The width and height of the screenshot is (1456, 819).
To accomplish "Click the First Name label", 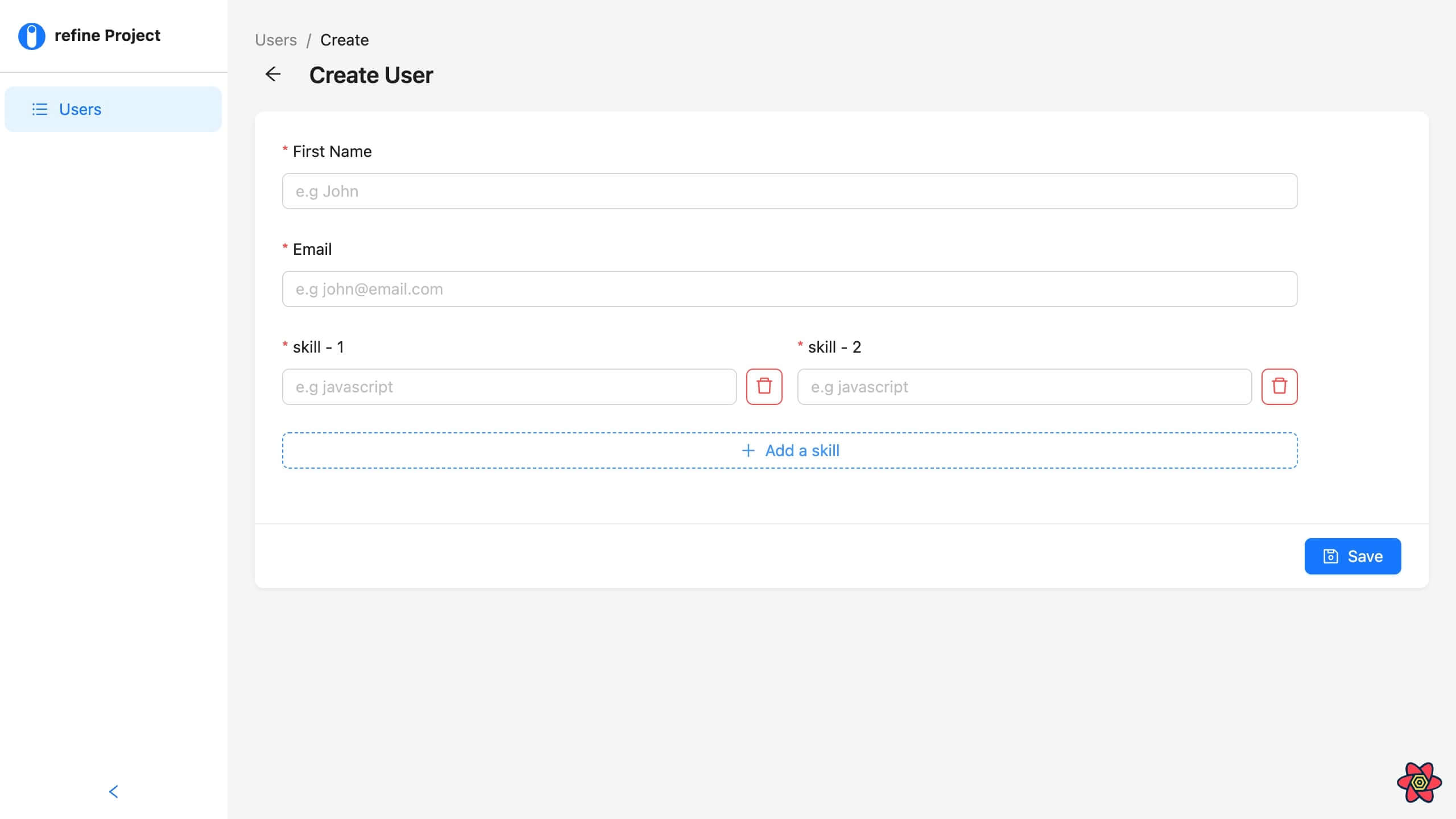I will tap(332, 151).
